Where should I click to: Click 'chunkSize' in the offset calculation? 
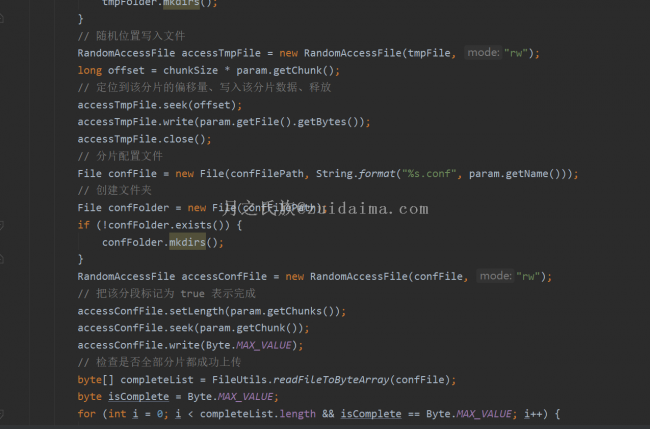pyautogui.click(x=190, y=70)
